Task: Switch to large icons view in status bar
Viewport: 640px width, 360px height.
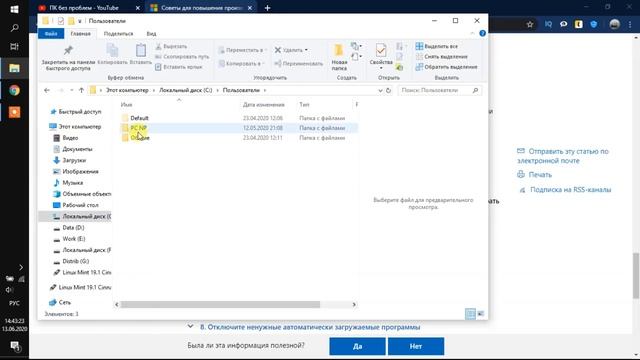Action: click(480, 313)
